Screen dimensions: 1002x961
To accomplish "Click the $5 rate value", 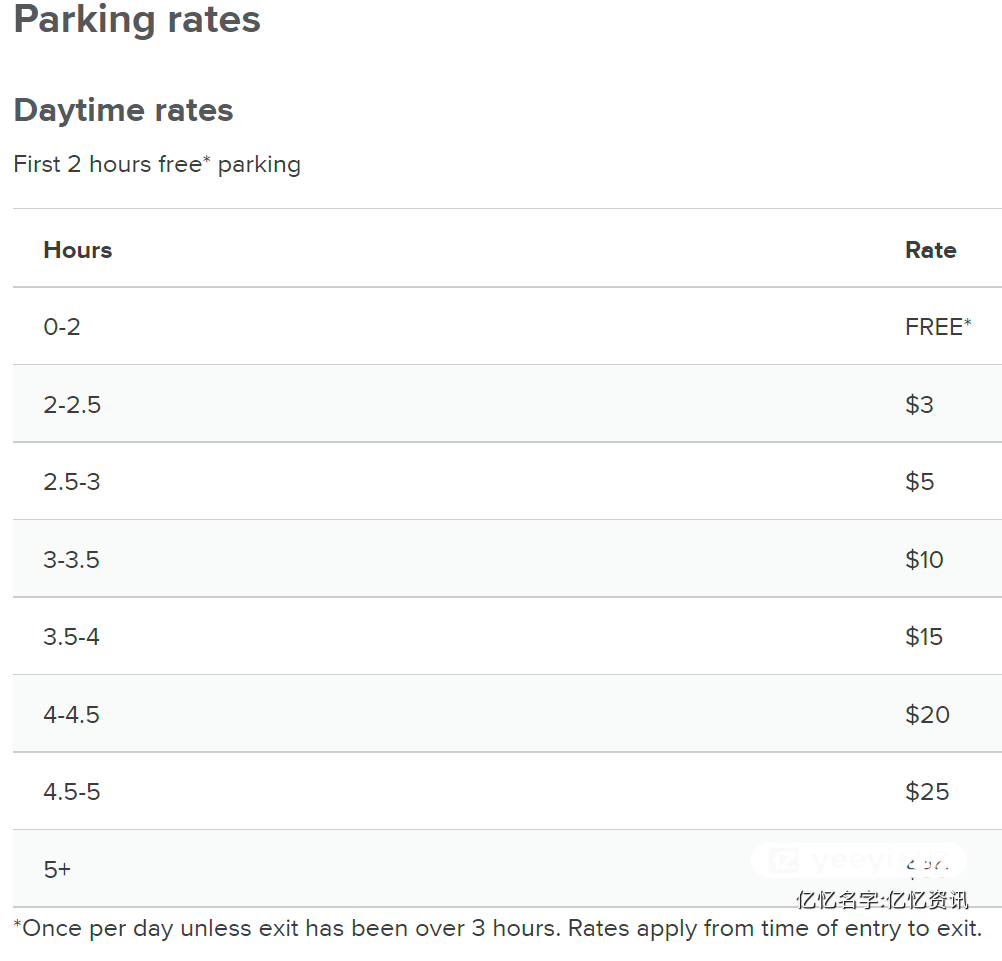I will [920, 482].
